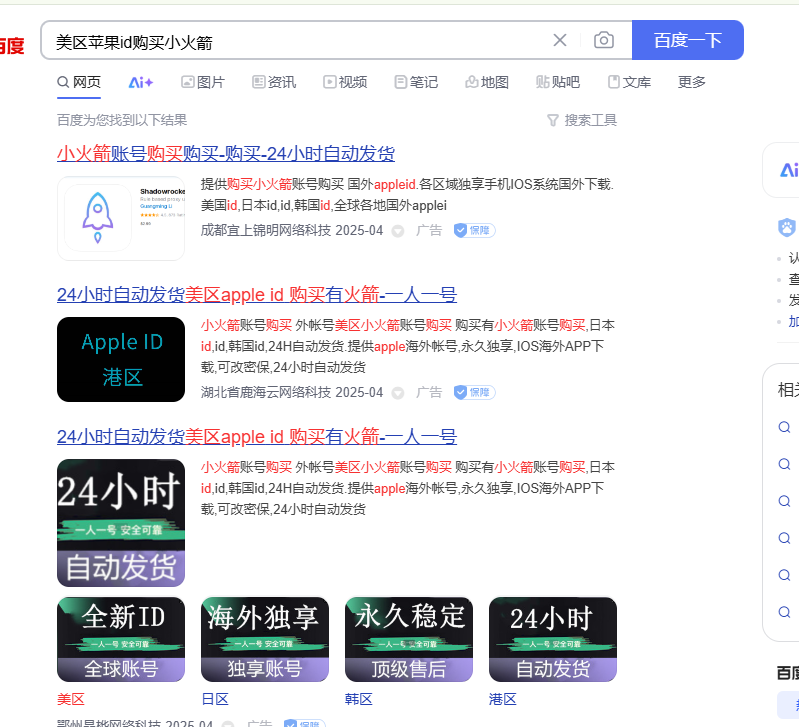
Task: Expand dropdown arrow next to 湖北省鹿海云网络科技 2025-04
Action: tap(398, 393)
